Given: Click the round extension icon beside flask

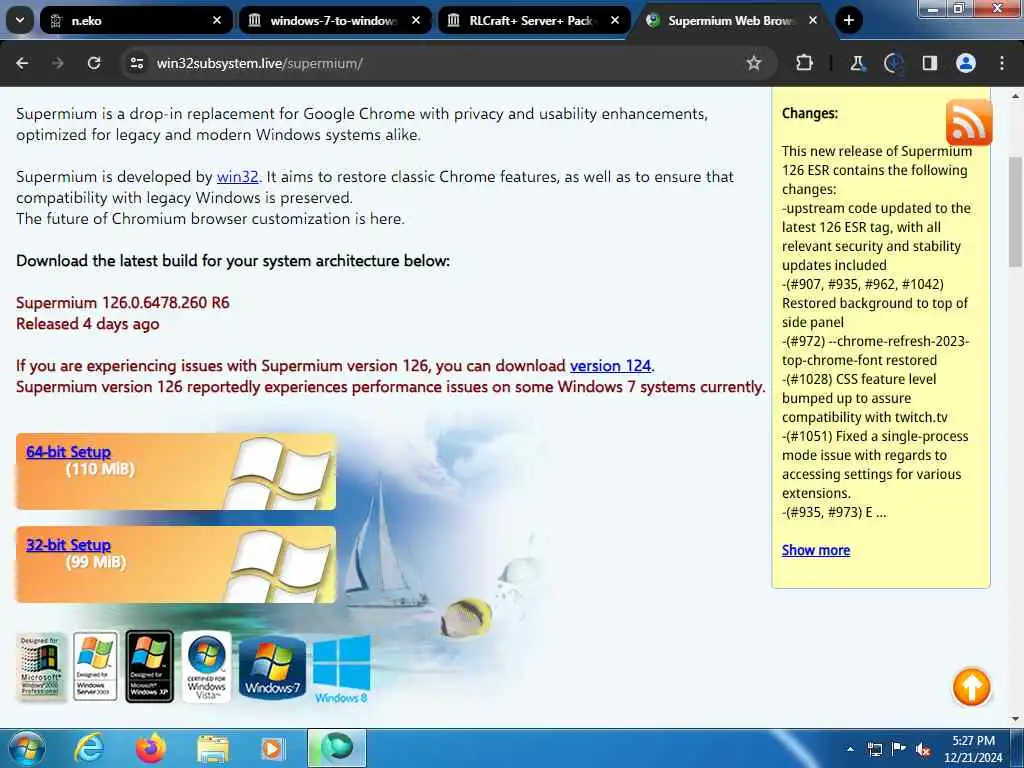Looking at the screenshot, I should pos(893,63).
